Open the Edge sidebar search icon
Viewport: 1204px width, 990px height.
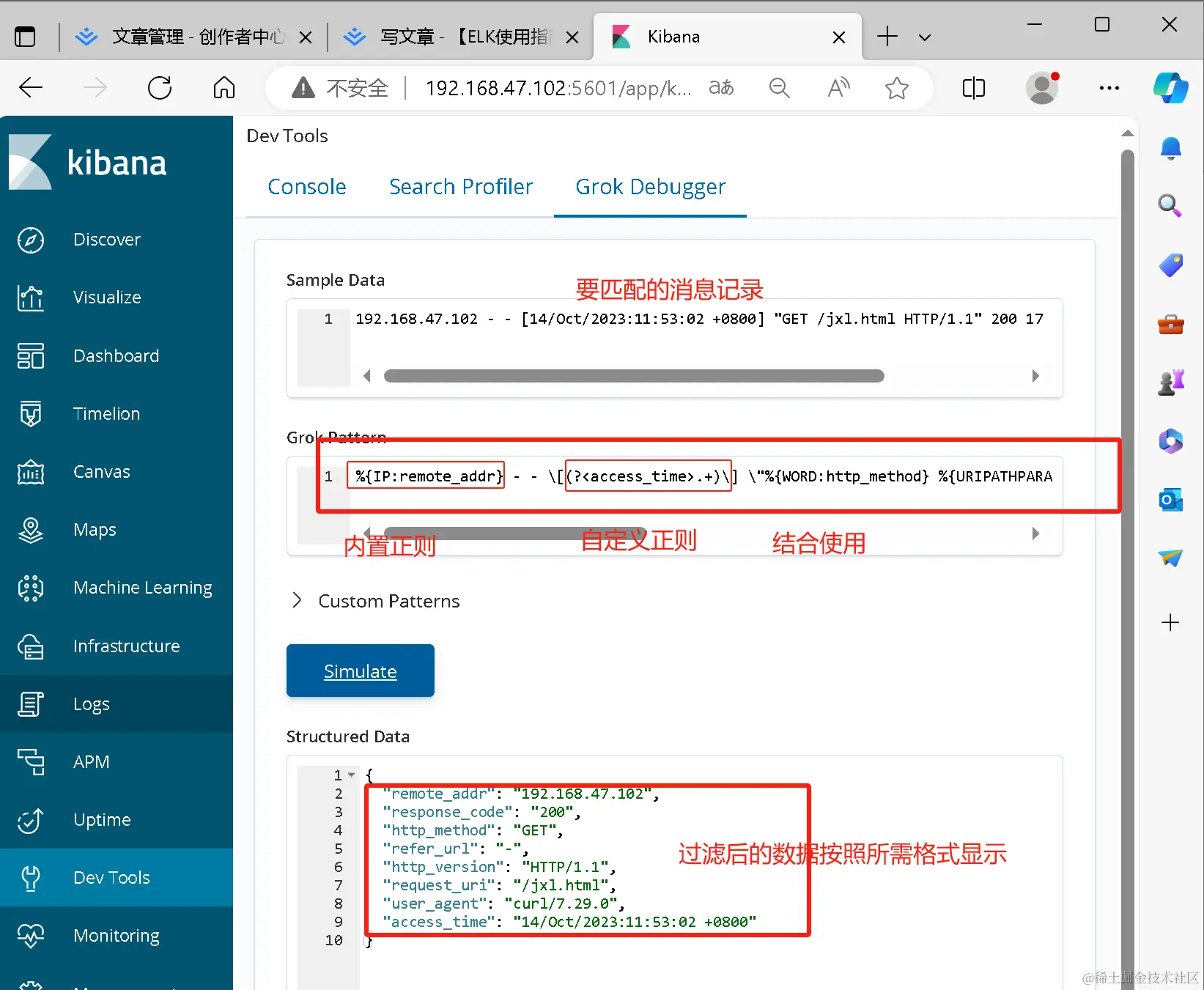click(1170, 206)
